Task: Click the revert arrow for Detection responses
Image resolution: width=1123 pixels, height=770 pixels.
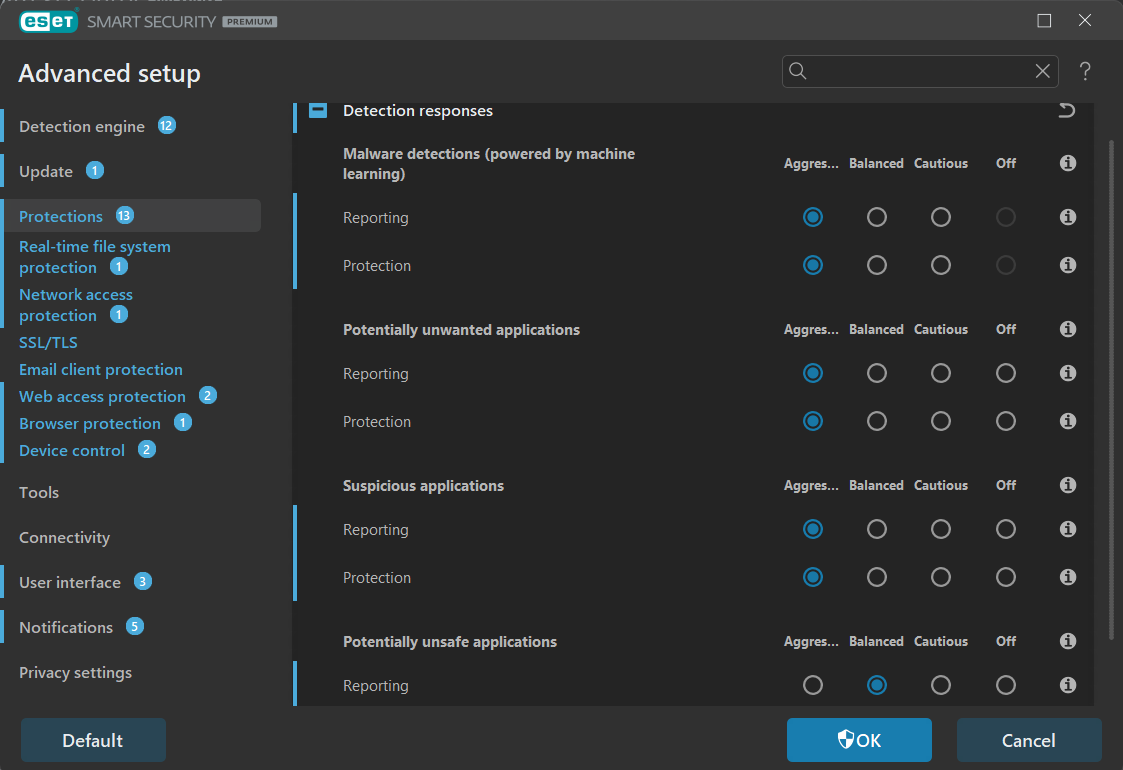Action: pyautogui.click(x=1067, y=110)
